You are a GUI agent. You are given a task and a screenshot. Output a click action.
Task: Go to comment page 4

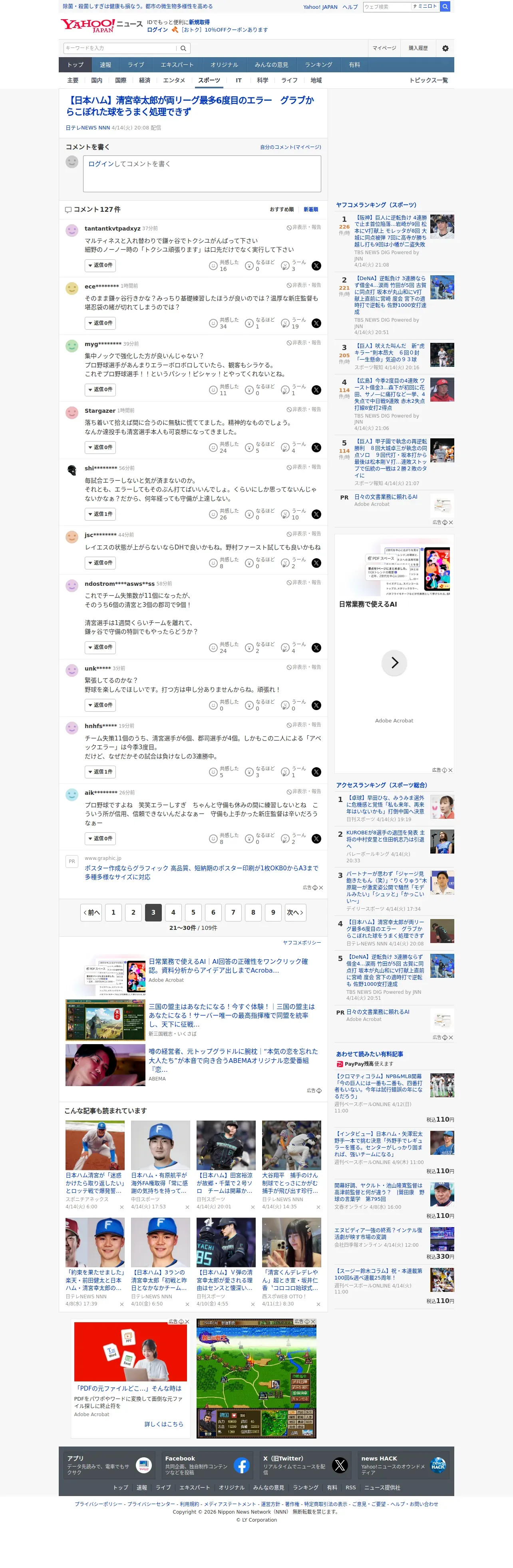[x=173, y=912]
